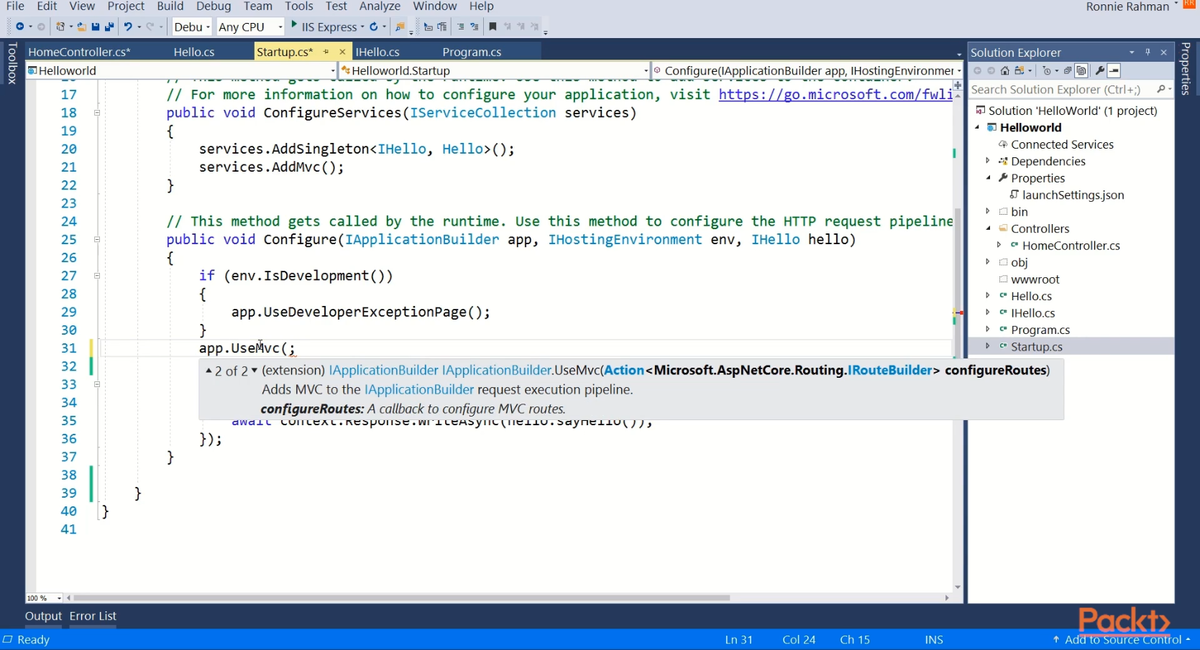
Task: Click the Bookmark toolbar icon
Action: (493, 27)
